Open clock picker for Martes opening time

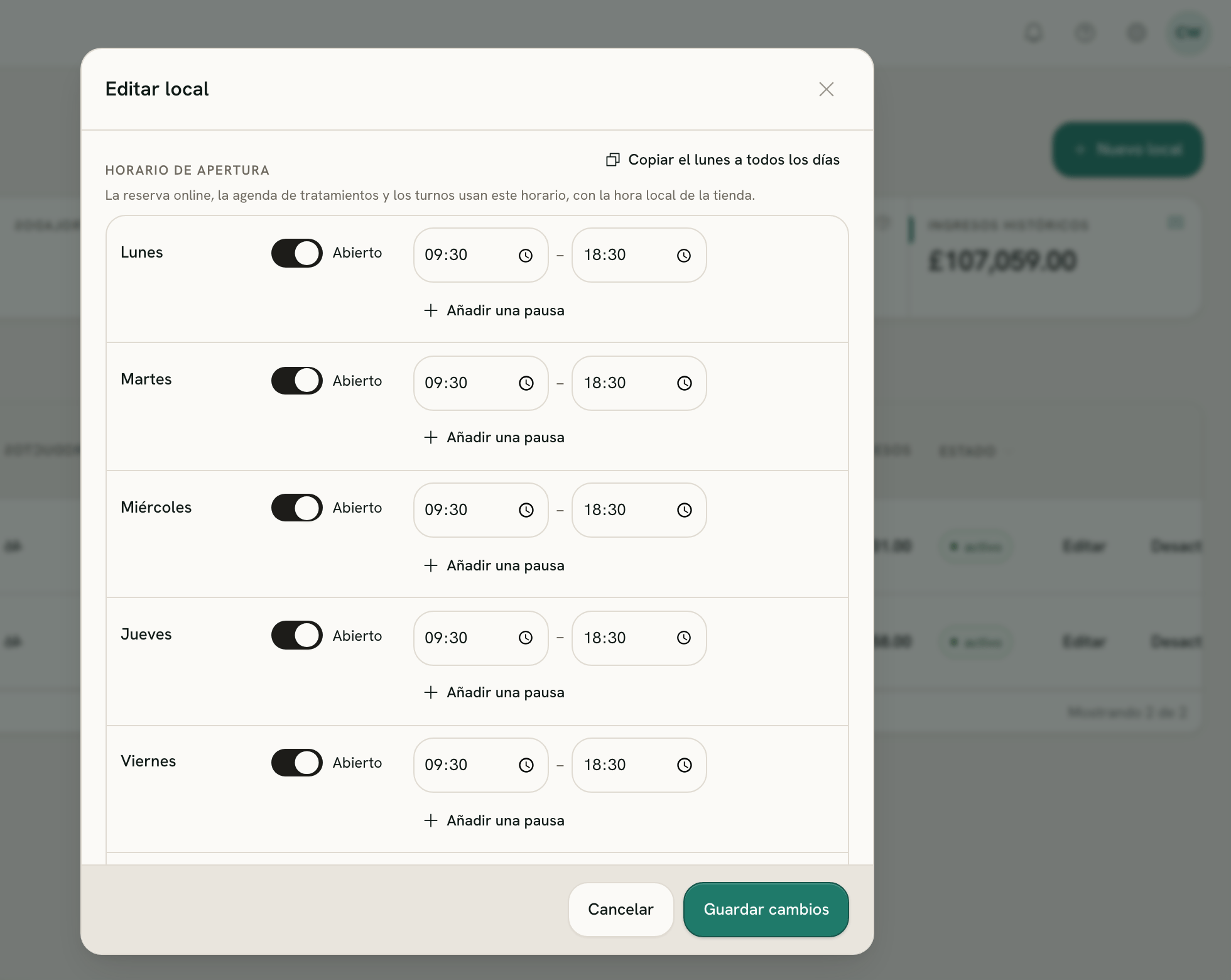[x=526, y=383]
